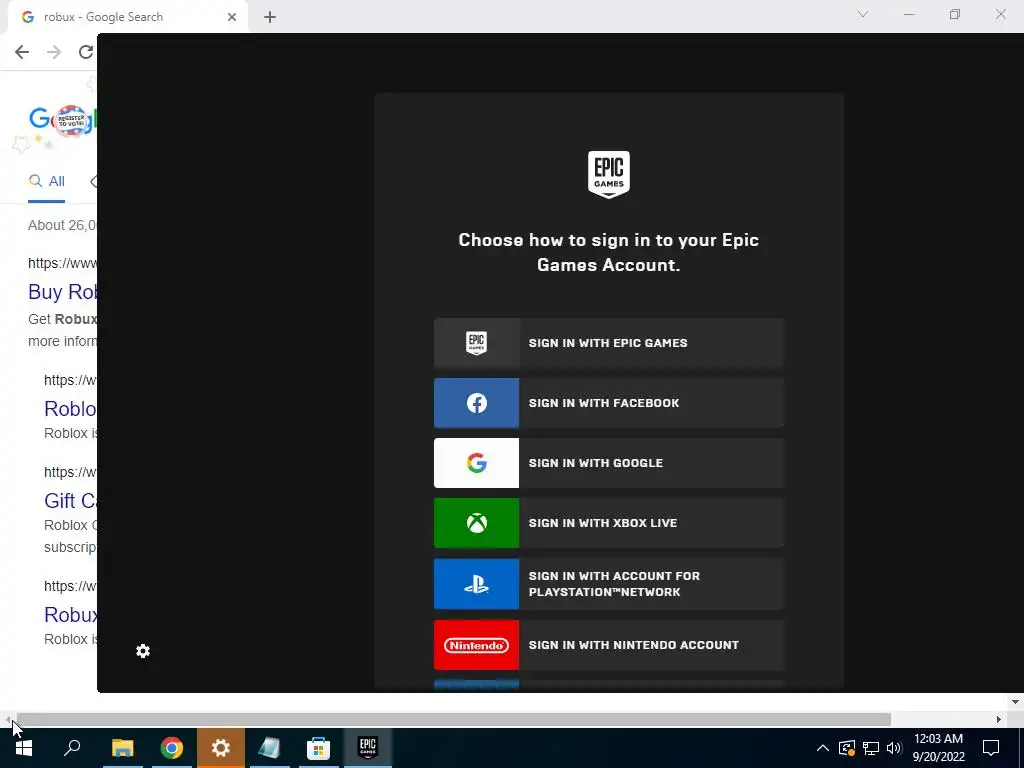The image size is (1024, 768).
Task: Click the Google G logo icon
Action: click(477, 463)
